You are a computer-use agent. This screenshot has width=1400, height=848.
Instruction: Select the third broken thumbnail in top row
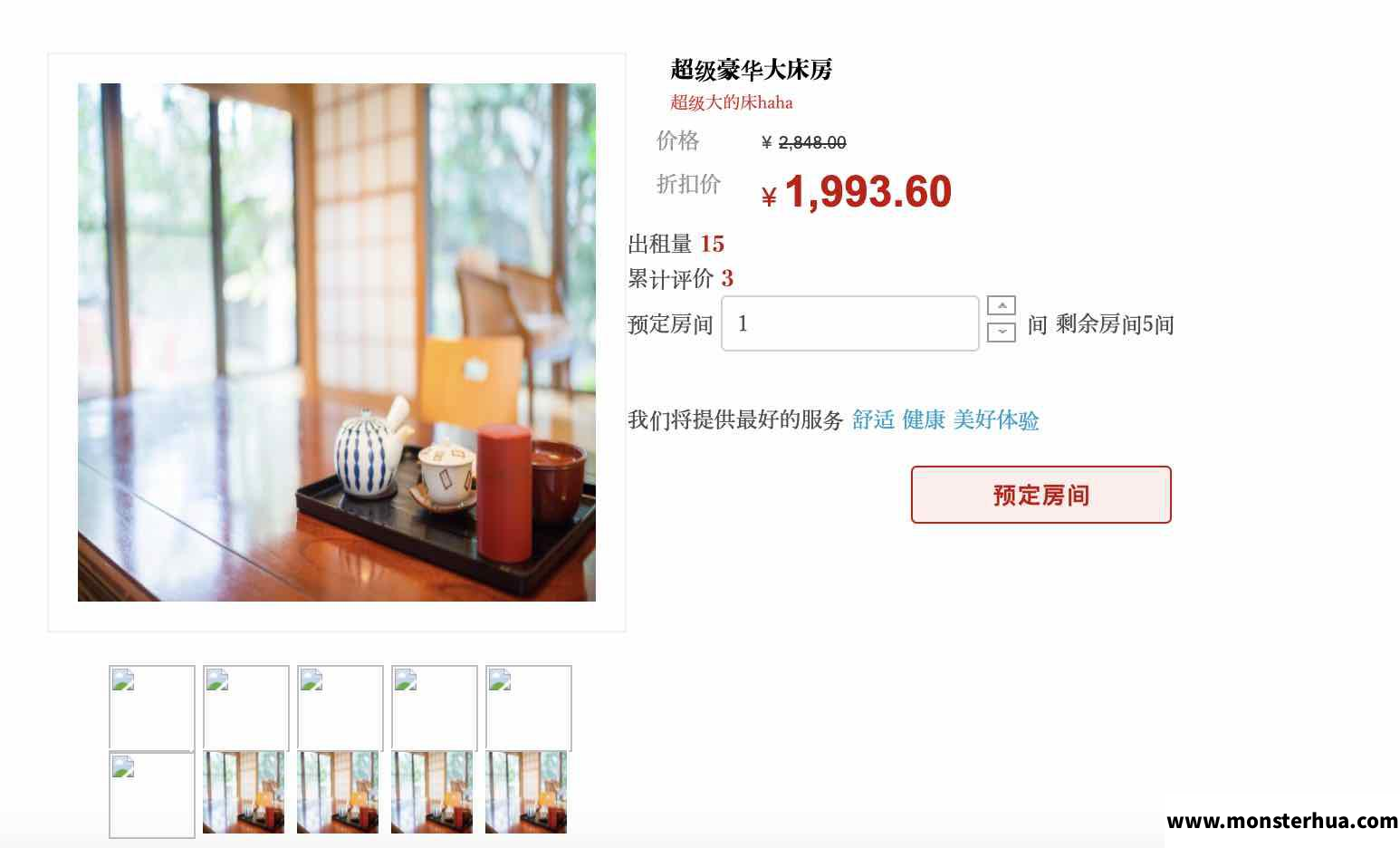[340, 708]
